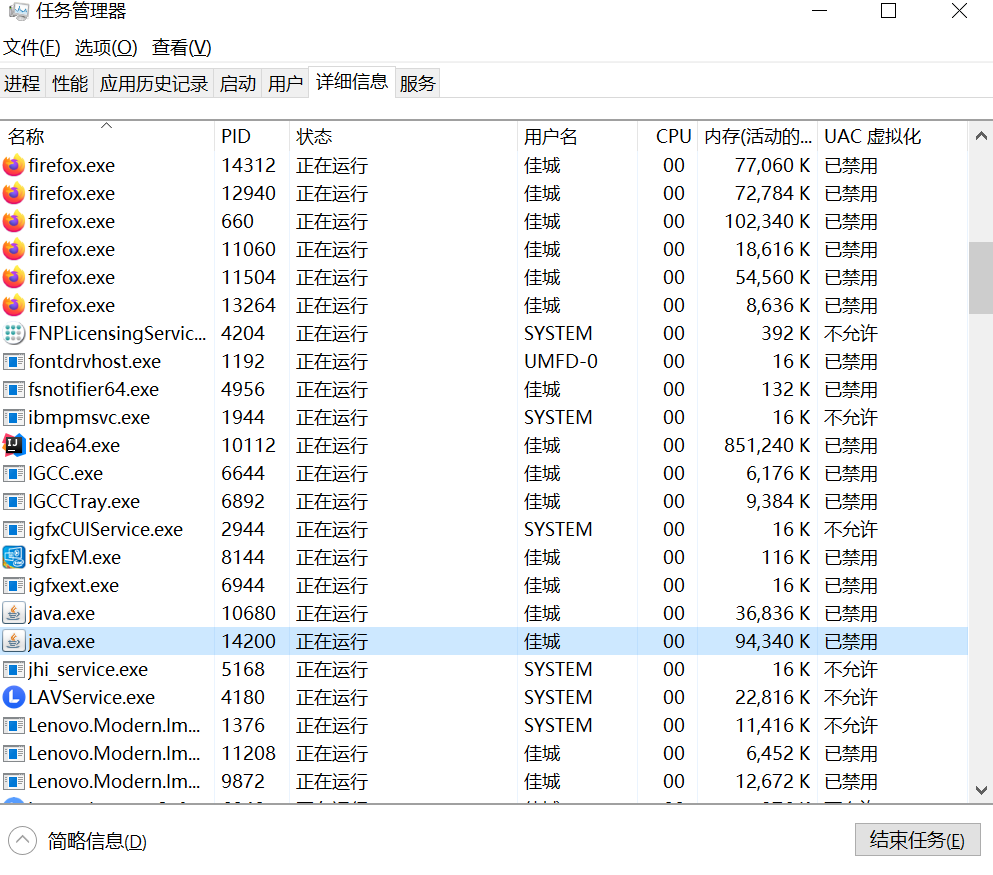Select the igfxCUIService.exe process name
Viewport: 993px width, 875px height.
[105, 529]
